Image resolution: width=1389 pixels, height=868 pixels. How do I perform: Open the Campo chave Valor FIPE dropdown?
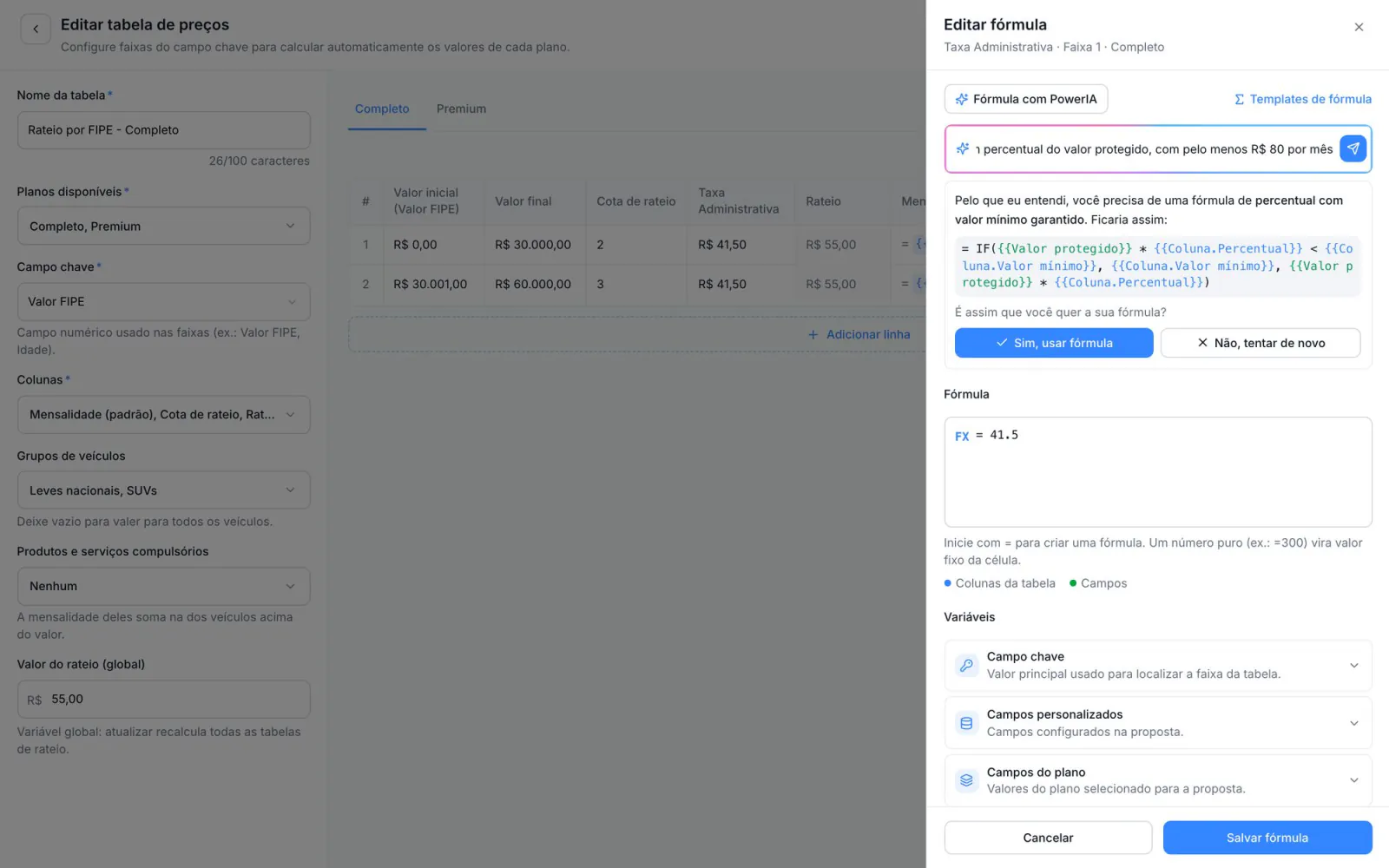pyautogui.click(x=163, y=301)
